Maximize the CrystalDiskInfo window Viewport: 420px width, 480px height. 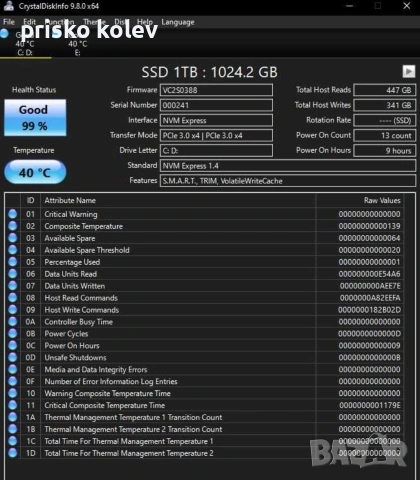[378, 6]
